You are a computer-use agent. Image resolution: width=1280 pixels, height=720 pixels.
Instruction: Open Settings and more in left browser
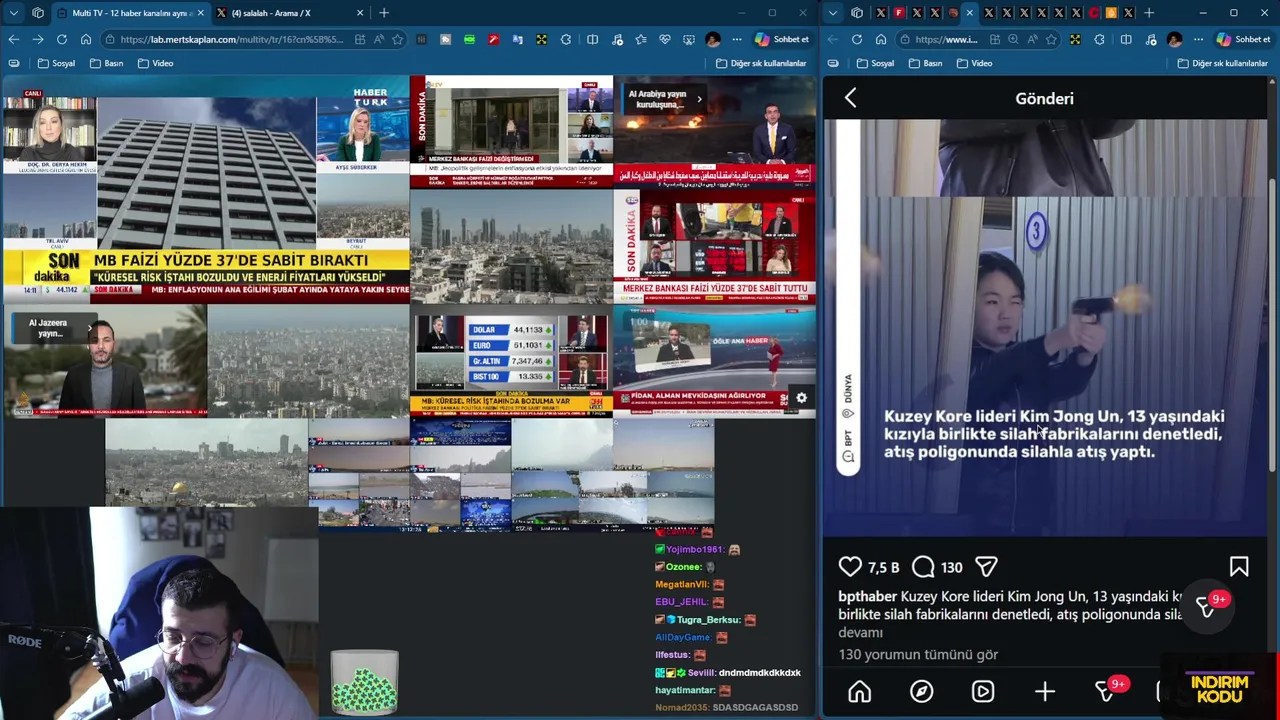pyautogui.click(x=737, y=39)
